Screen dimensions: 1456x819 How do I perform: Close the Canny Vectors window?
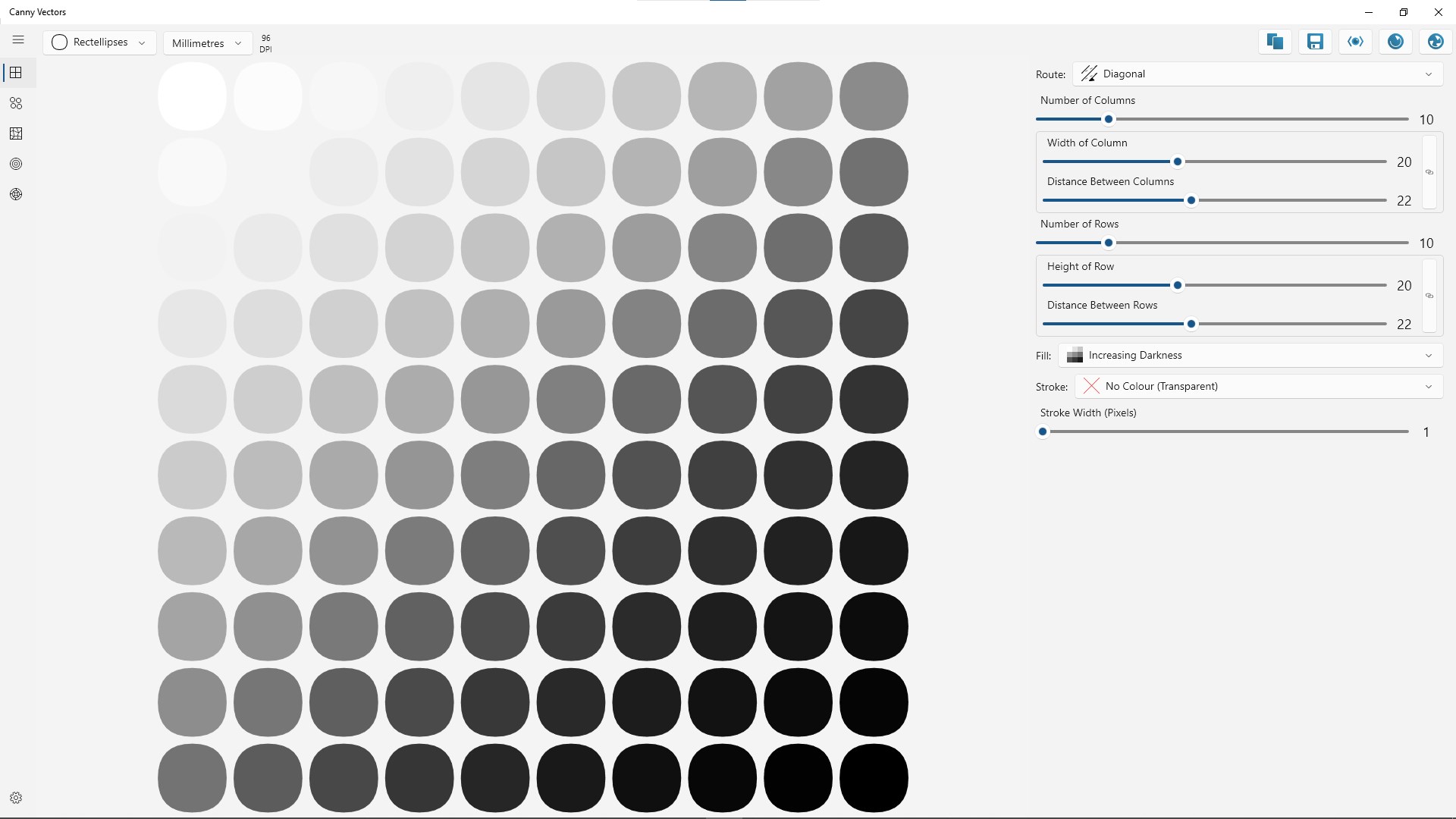(1439, 12)
